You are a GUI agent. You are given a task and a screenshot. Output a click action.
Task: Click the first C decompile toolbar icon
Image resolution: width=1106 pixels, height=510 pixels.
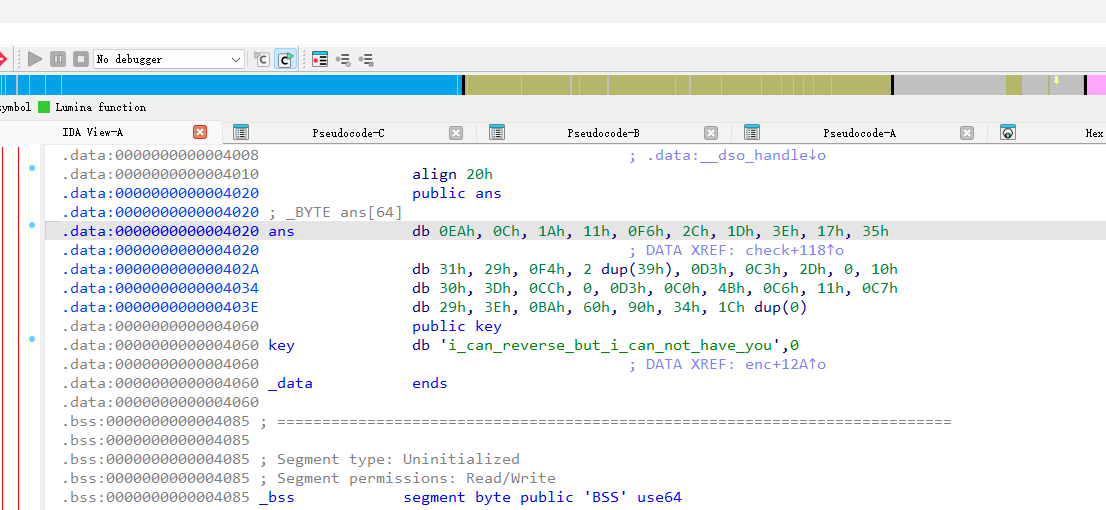(262, 59)
